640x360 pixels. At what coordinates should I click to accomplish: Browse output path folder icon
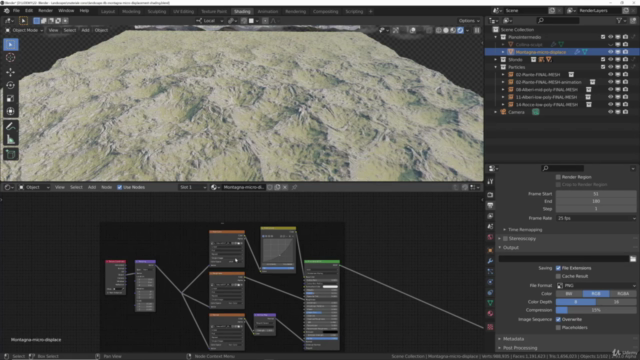tap(633, 259)
